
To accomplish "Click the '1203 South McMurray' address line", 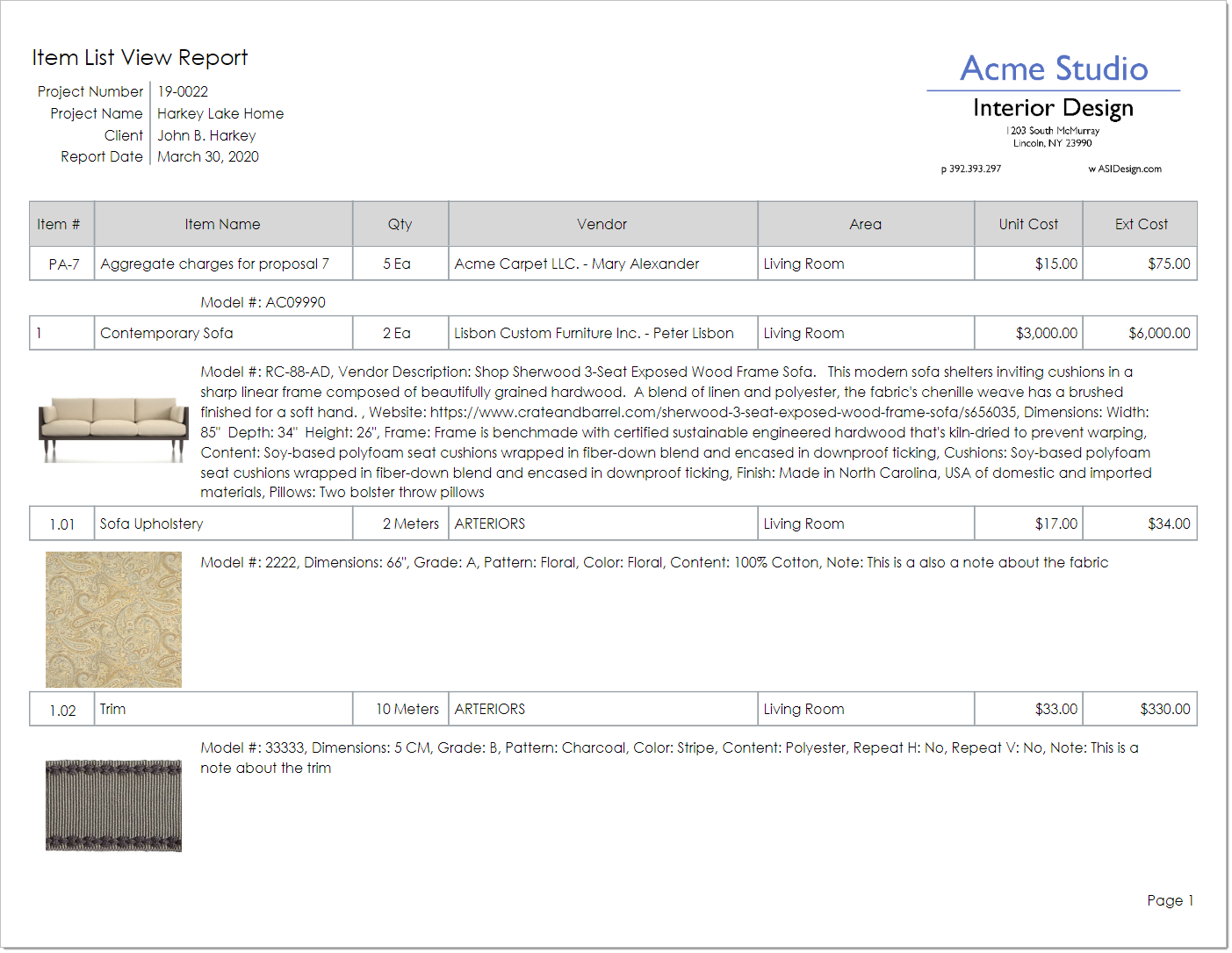I will (x=1053, y=131).
